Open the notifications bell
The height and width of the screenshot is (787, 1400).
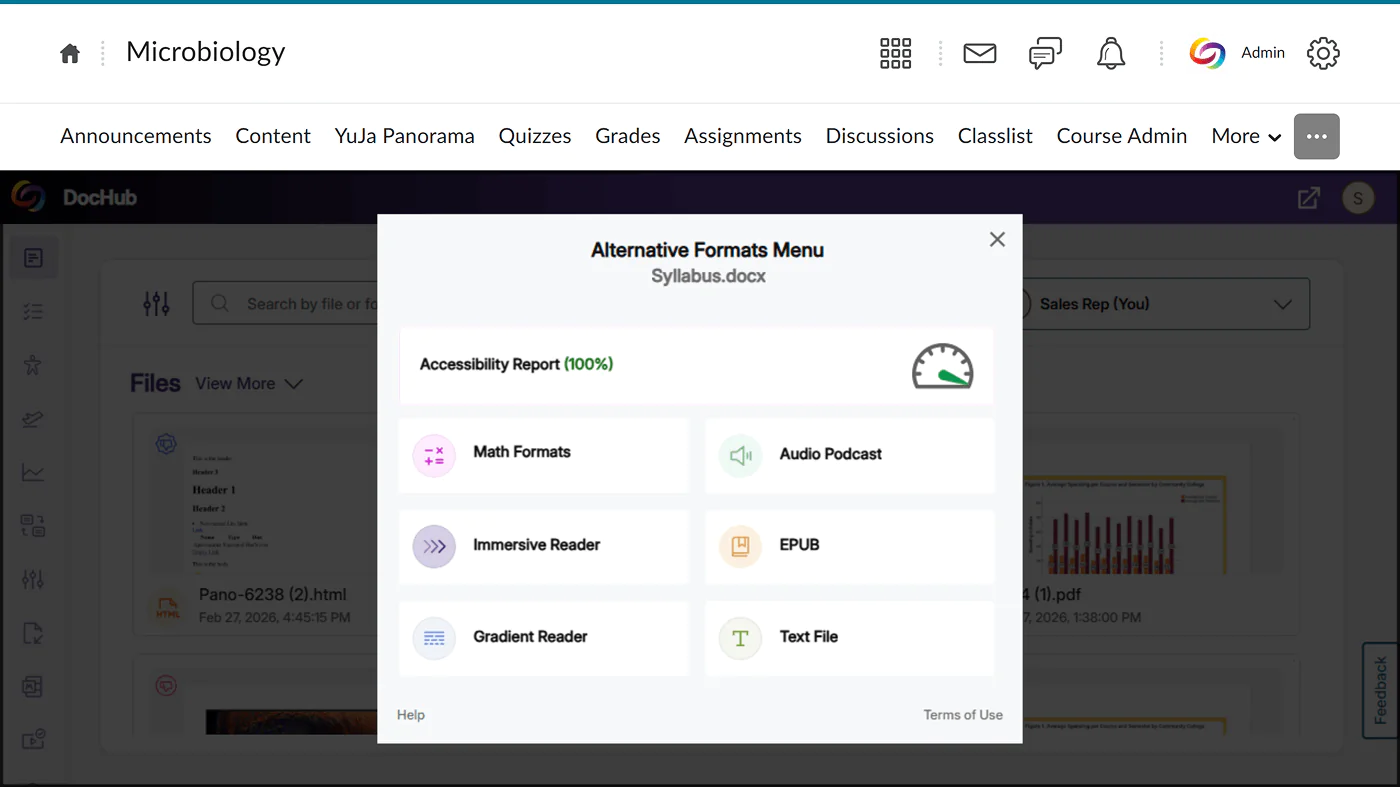click(1110, 53)
